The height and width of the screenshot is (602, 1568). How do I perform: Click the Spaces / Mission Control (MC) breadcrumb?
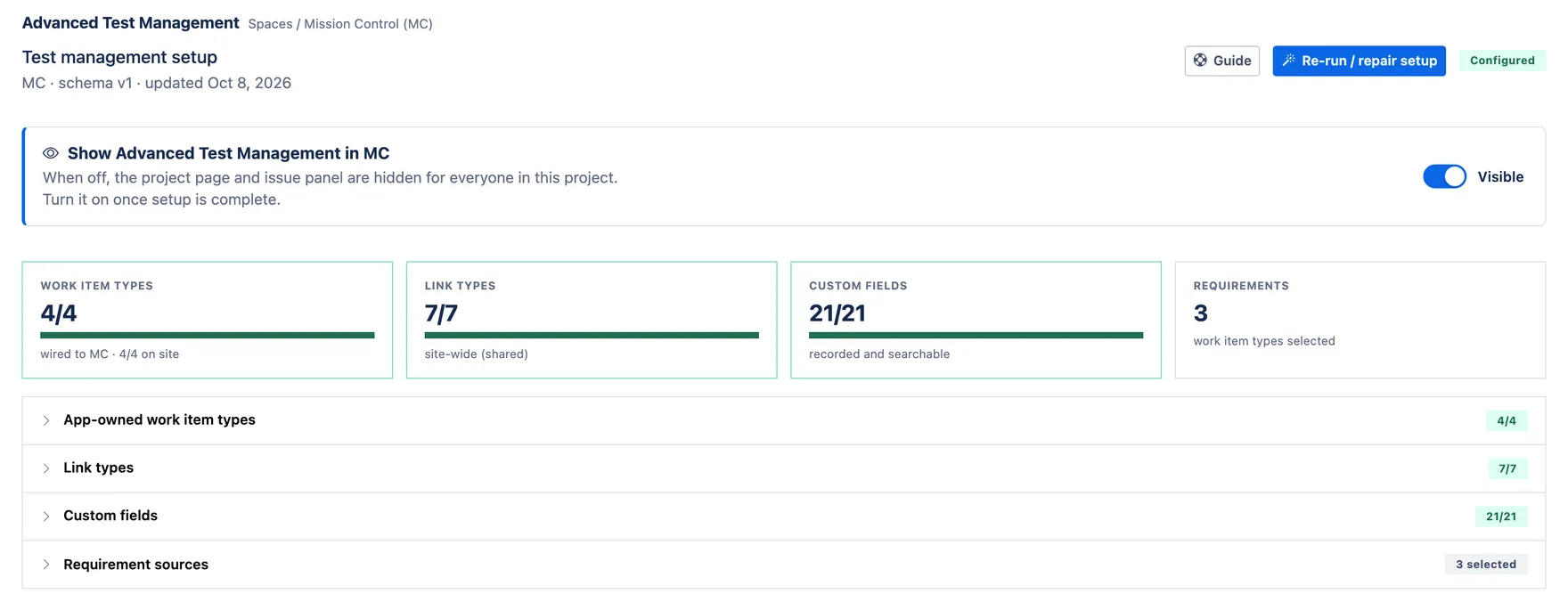pos(340,24)
